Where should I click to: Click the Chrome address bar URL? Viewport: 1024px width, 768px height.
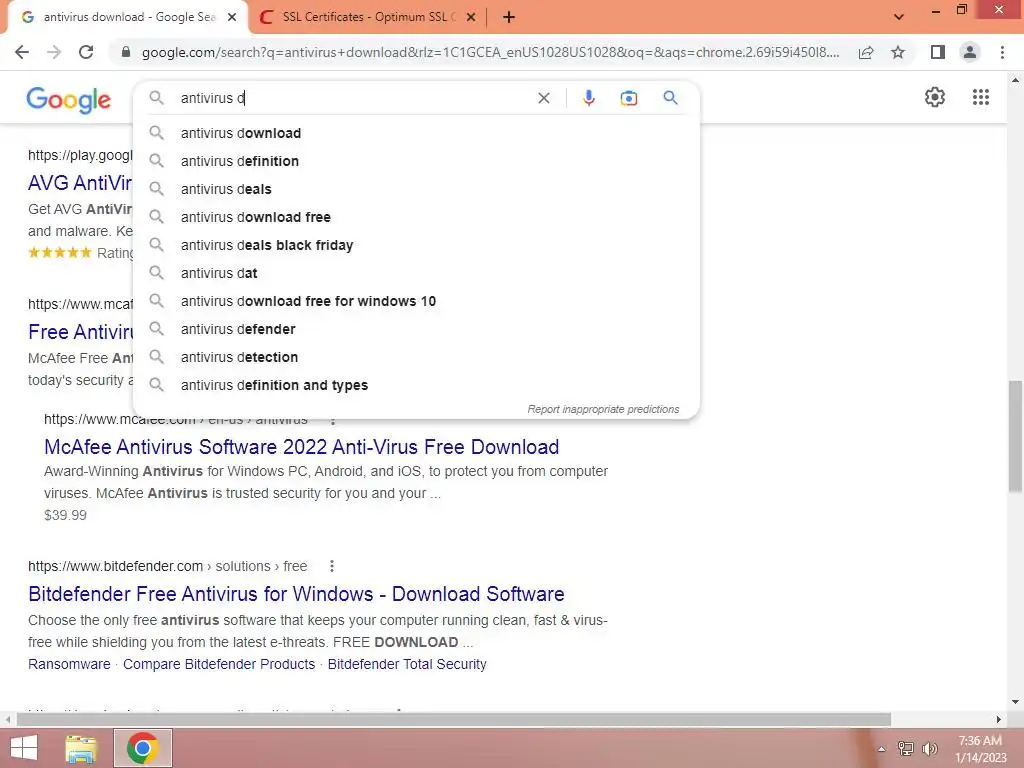point(490,52)
